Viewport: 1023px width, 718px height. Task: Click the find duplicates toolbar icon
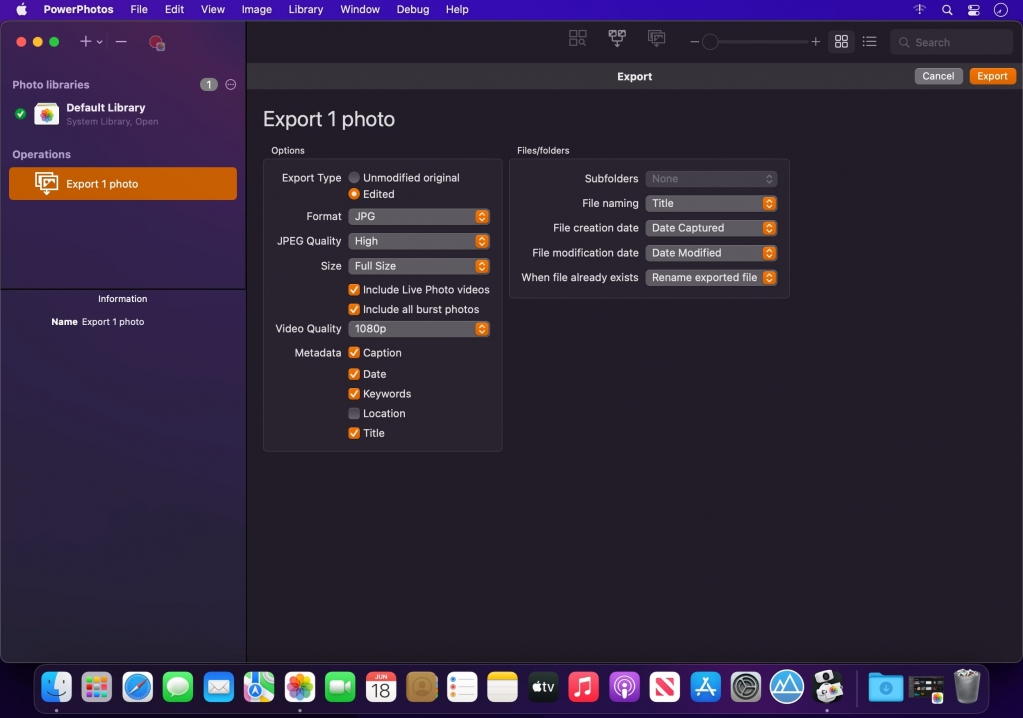[x=578, y=40]
